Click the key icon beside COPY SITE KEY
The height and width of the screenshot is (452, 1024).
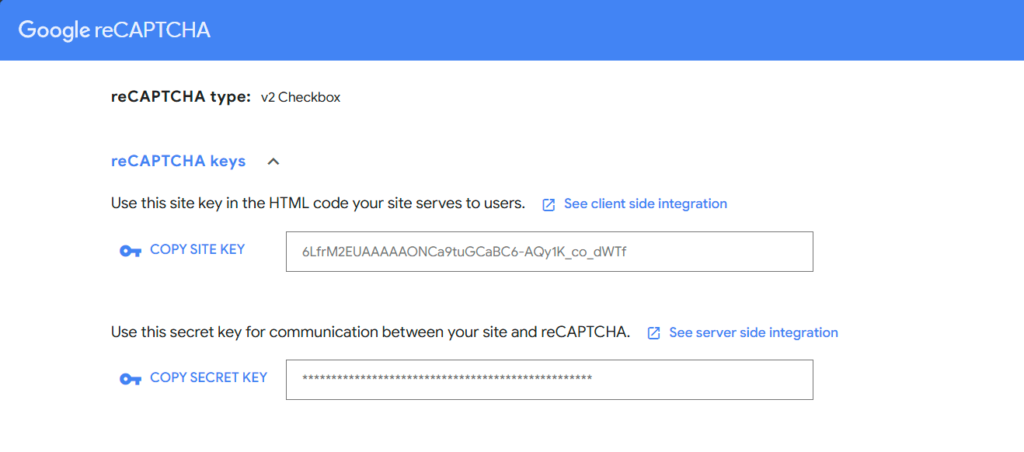pyautogui.click(x=130, y=251)
